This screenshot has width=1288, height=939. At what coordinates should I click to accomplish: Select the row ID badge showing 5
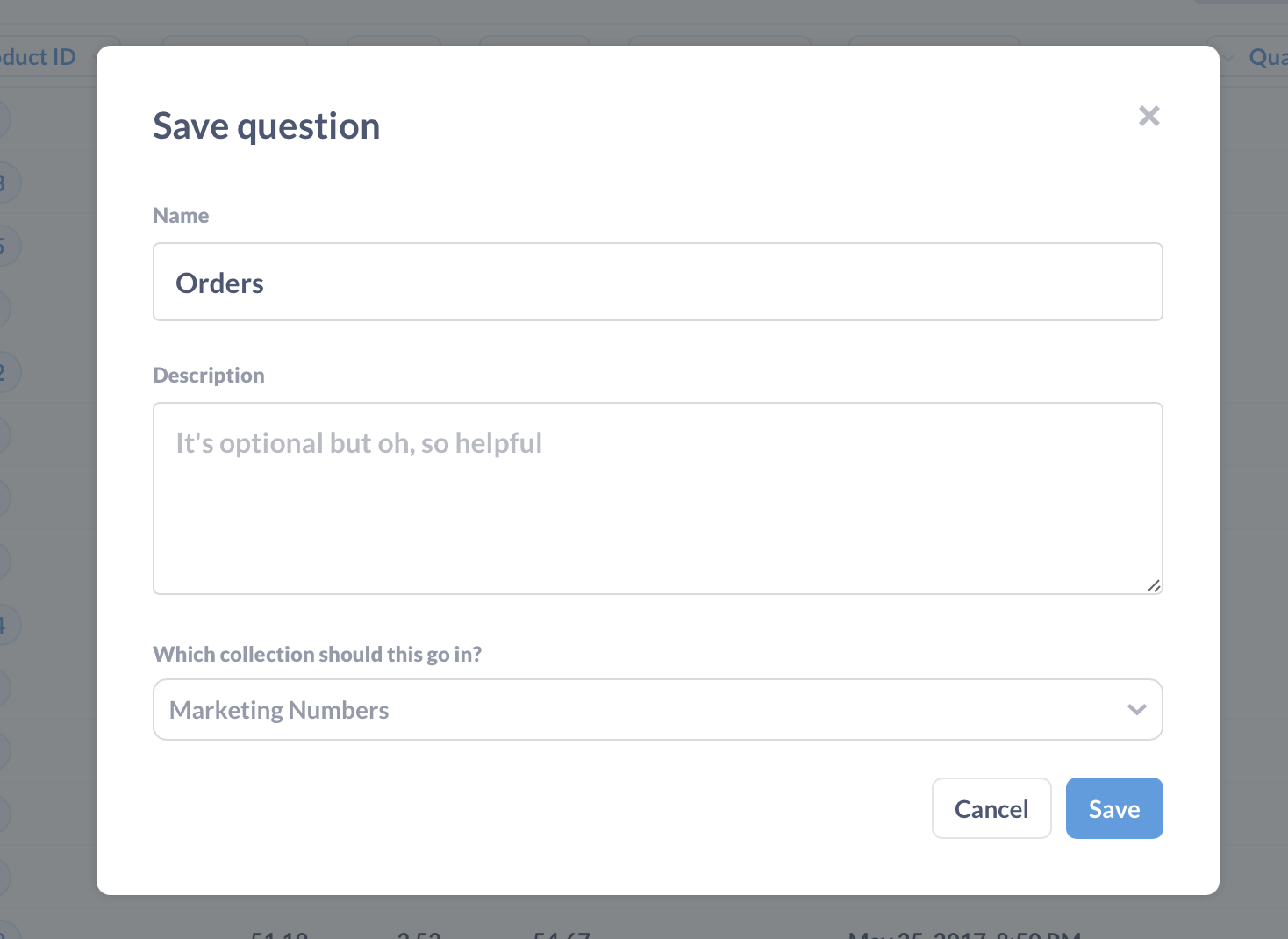tap(9, 246)
